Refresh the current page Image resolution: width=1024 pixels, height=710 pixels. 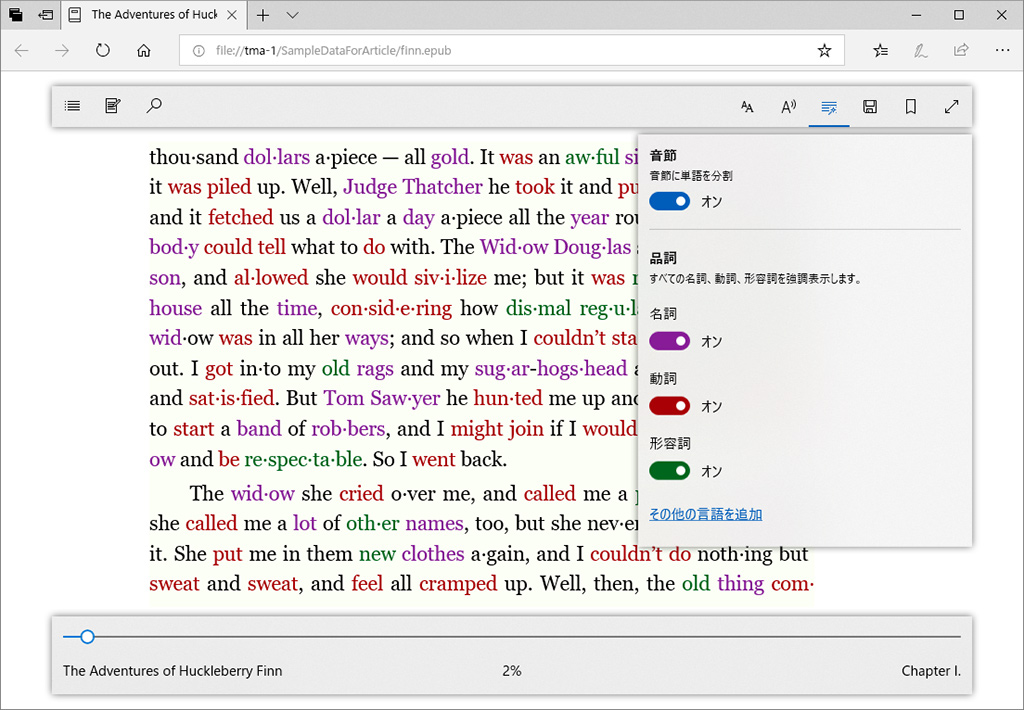[103, 50]
